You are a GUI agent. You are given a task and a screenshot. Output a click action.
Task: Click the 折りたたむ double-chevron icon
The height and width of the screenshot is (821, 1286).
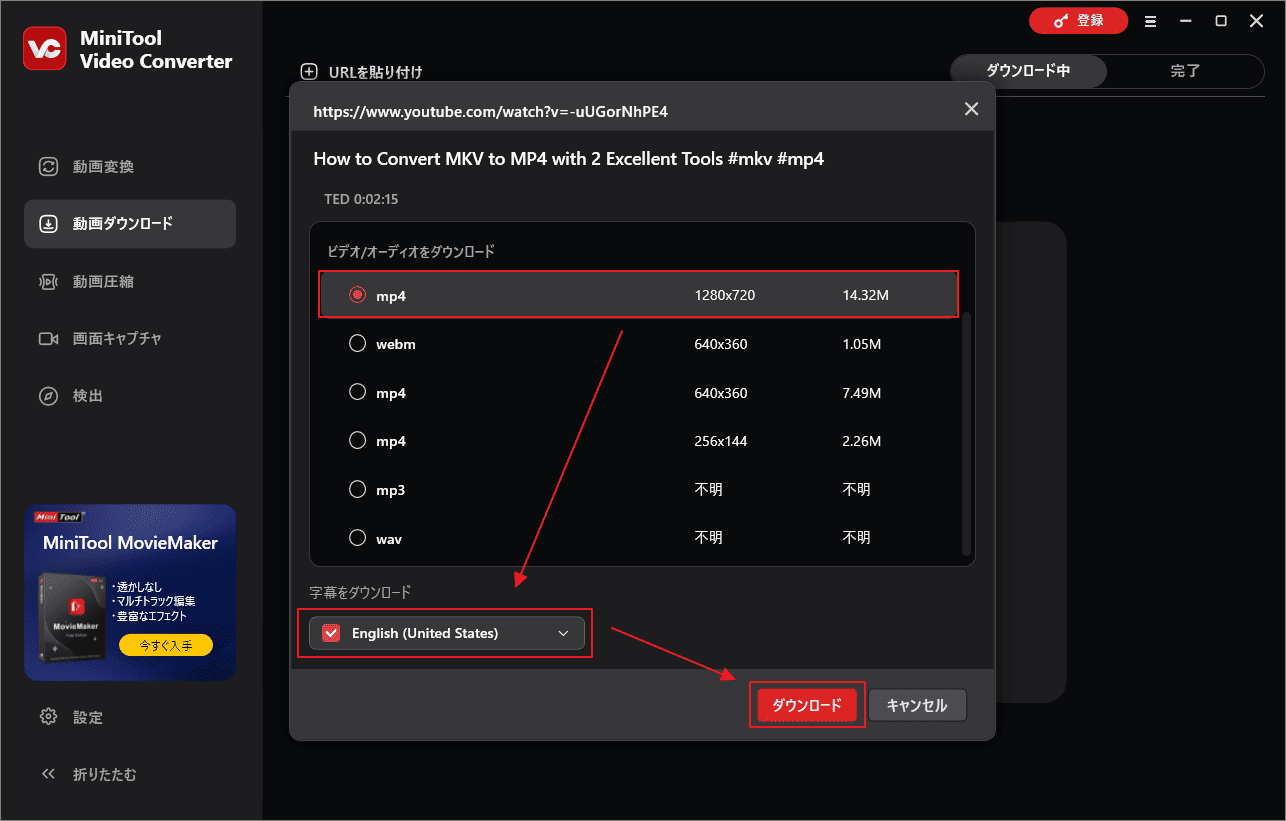[48, 774]
